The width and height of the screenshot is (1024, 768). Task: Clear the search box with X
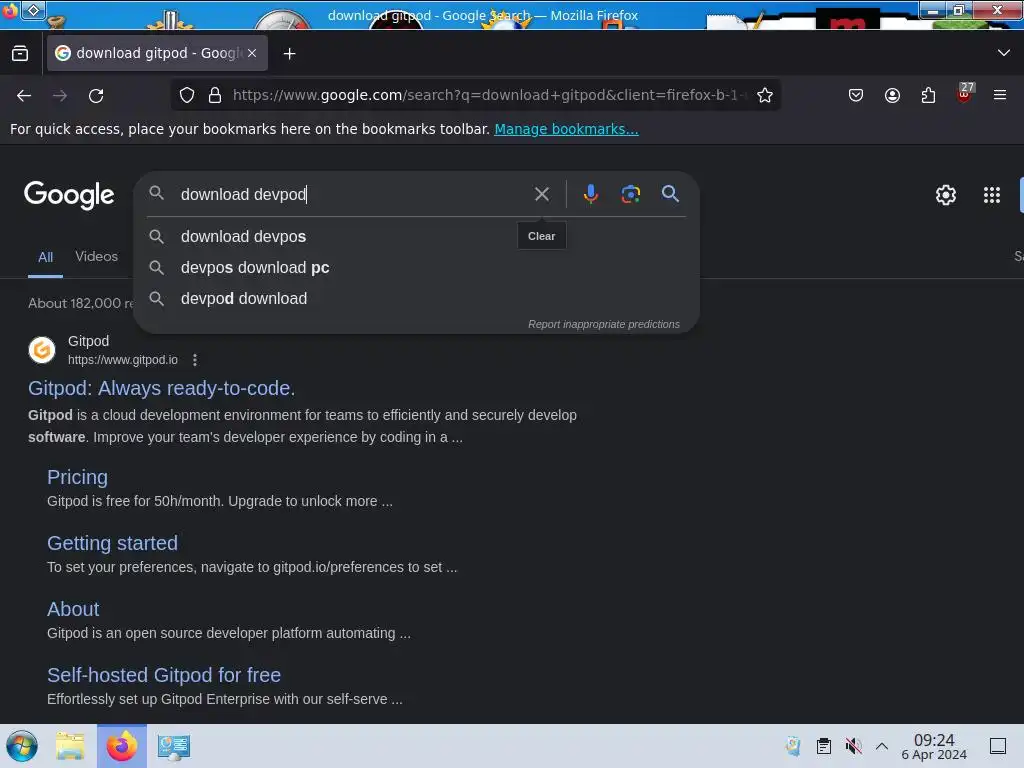(541, 194)
